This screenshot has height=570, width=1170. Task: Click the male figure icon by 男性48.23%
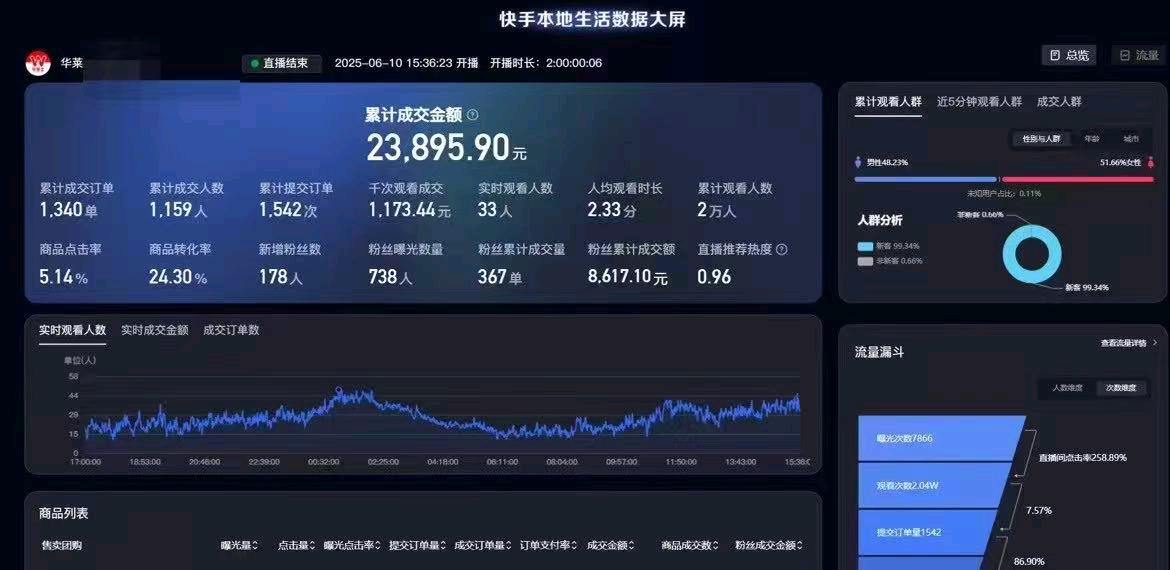(858, 162)
